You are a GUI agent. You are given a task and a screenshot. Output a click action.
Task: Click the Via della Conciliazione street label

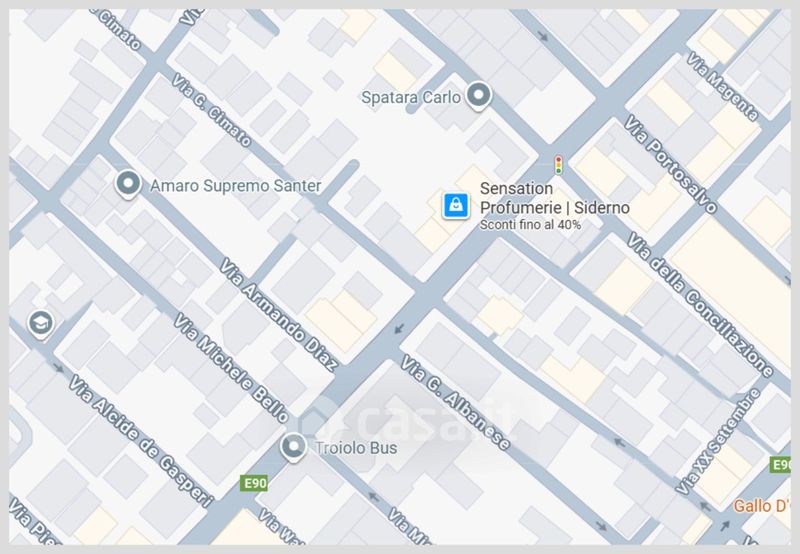pyautogui.click(x=700, y=305)
